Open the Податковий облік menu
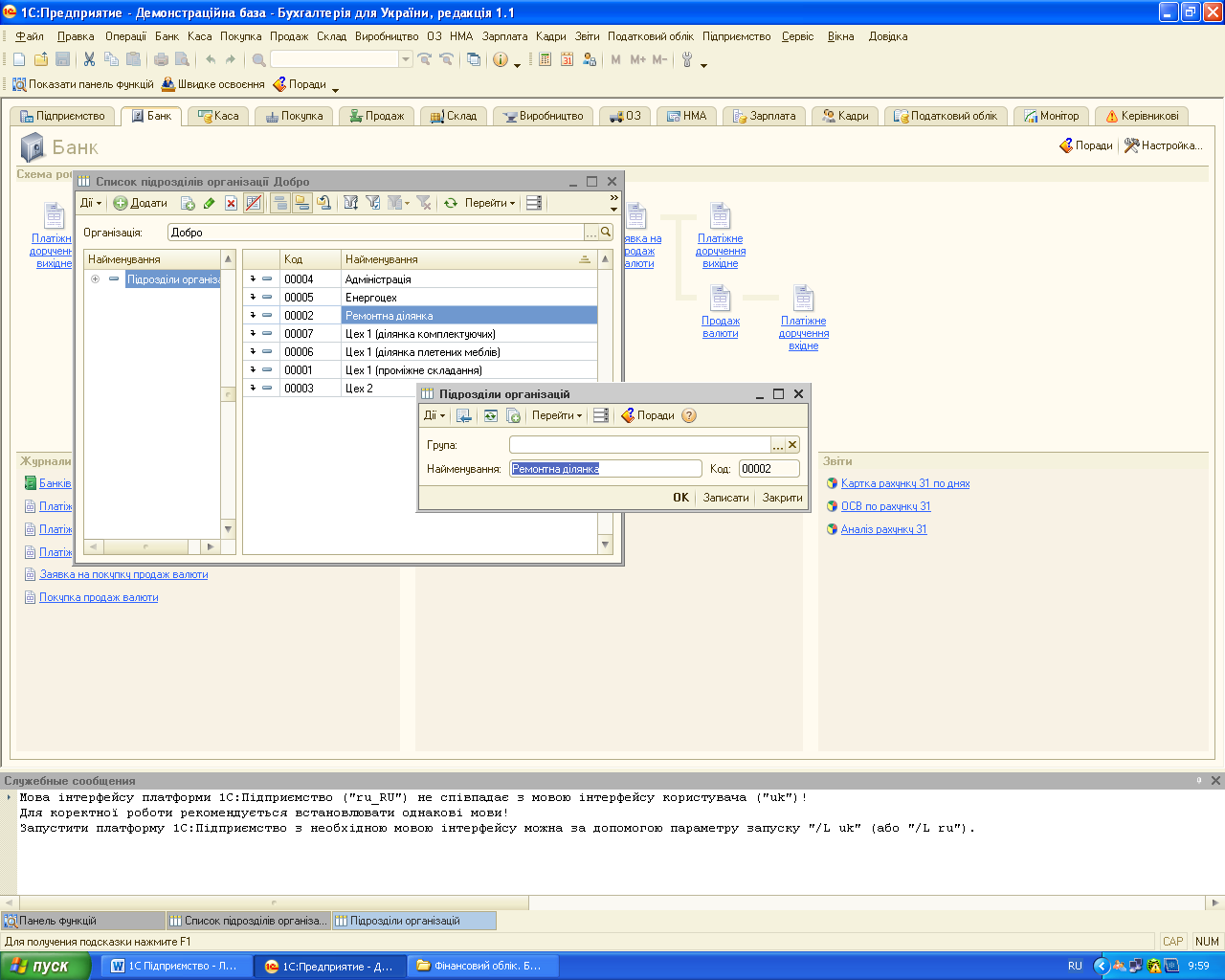This screenshot has height=980, width=1225. pyautogui.click(x=651, y=36)
